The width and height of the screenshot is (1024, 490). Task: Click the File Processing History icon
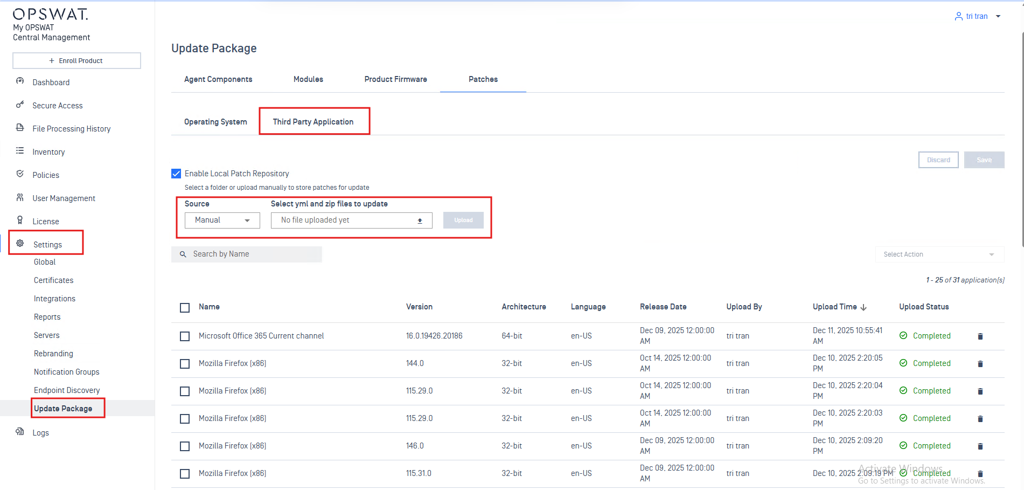pos(20,129)
